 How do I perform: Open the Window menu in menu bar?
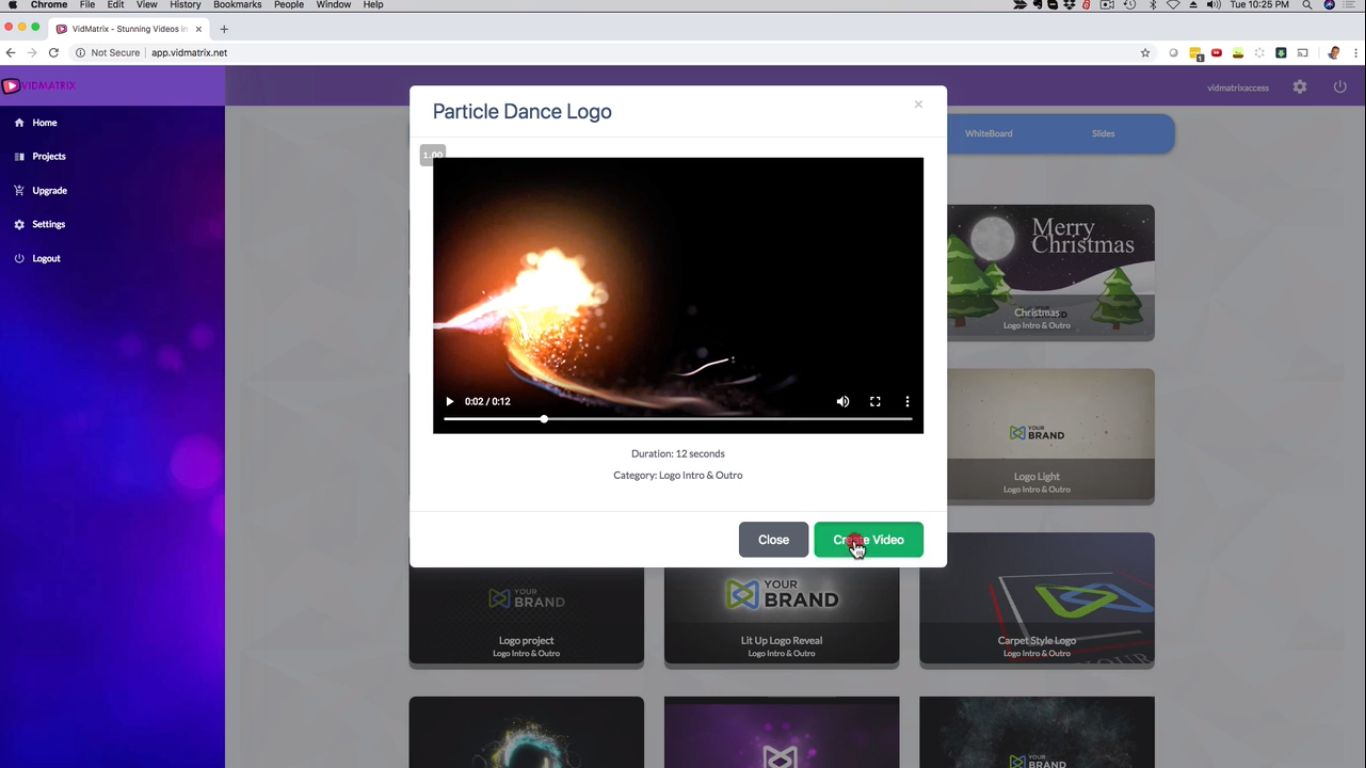pyautogui.click(x=333, y=5)
